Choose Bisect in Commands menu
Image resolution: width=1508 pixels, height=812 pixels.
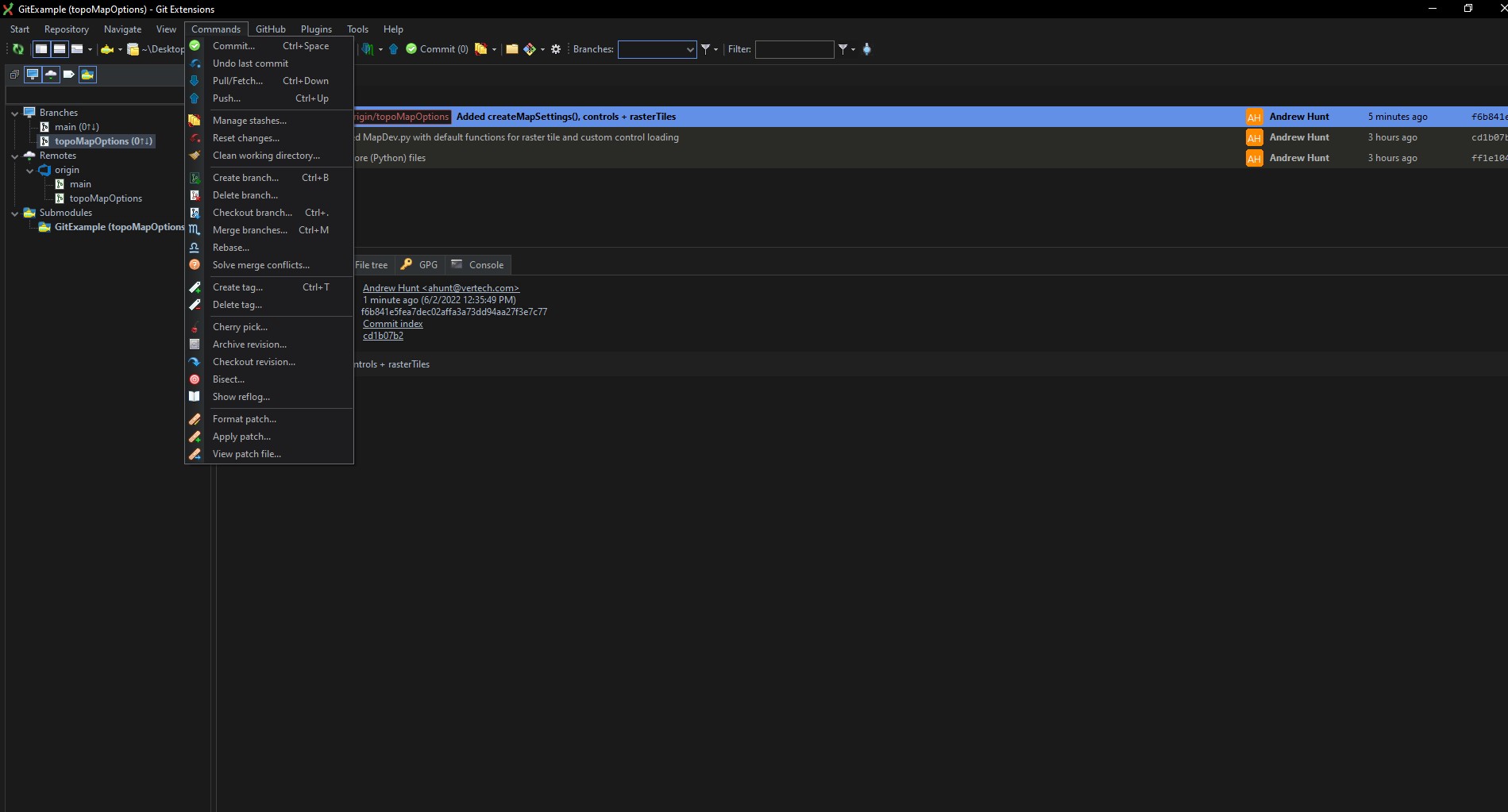(269, 379)
